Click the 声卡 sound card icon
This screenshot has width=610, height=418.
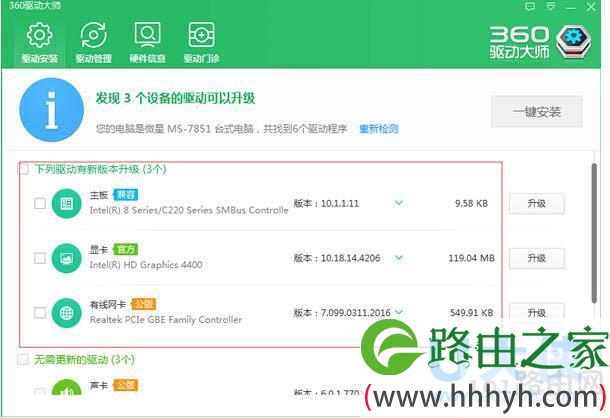(66, 392)
